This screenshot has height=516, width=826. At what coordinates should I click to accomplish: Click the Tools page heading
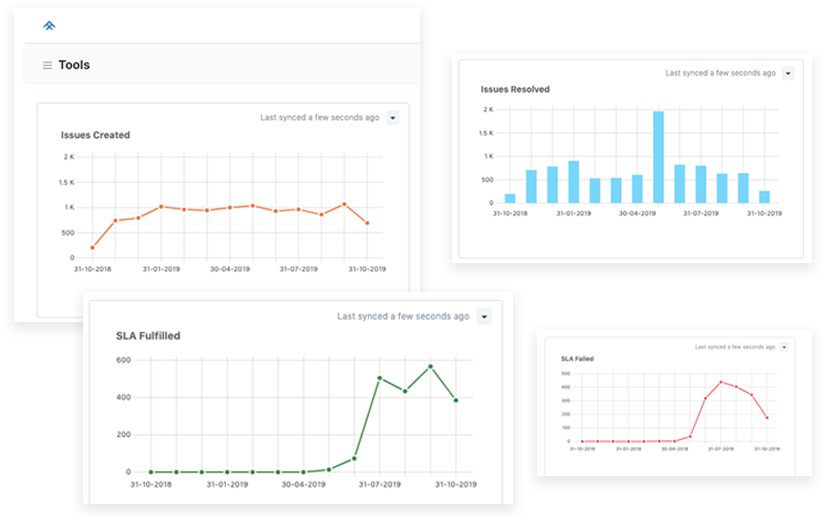coord(74,65)
